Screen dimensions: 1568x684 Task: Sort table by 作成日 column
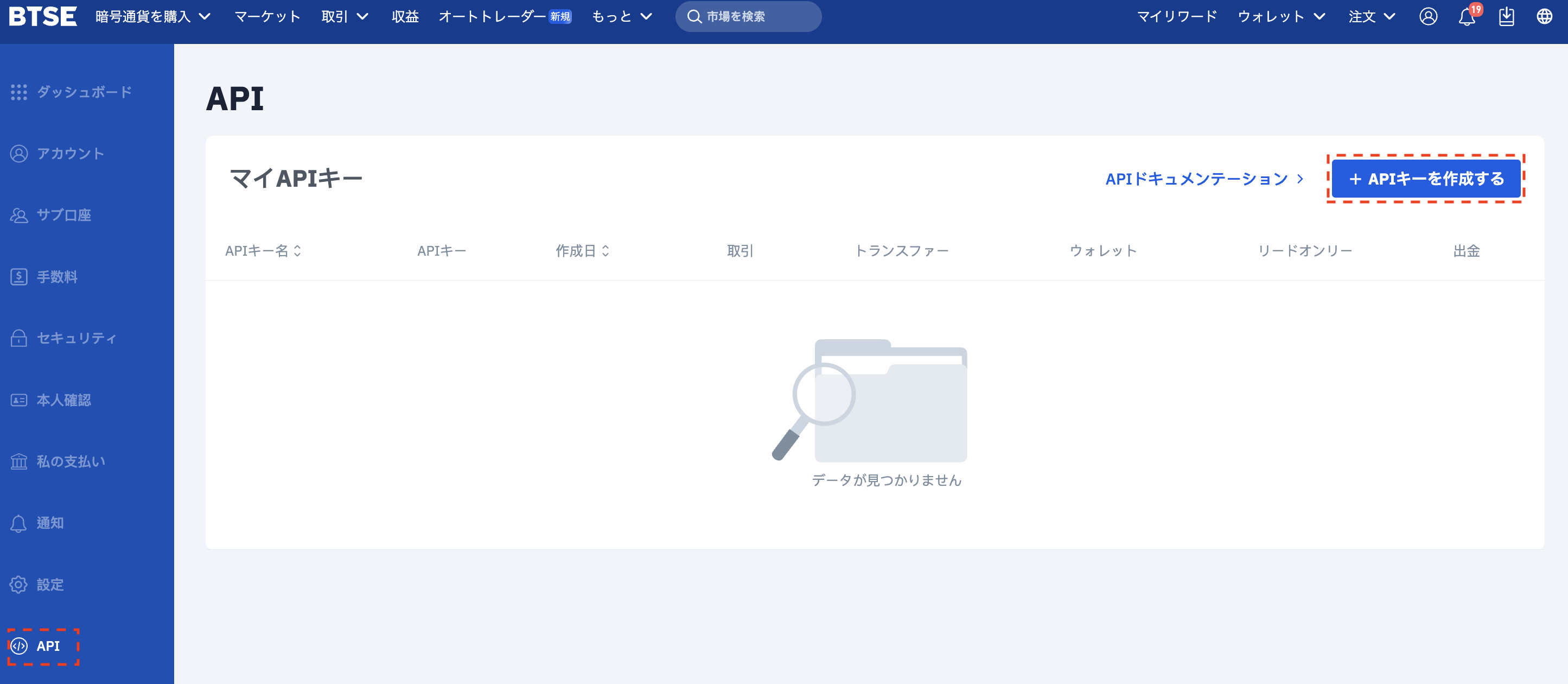[x=582, y=251]
